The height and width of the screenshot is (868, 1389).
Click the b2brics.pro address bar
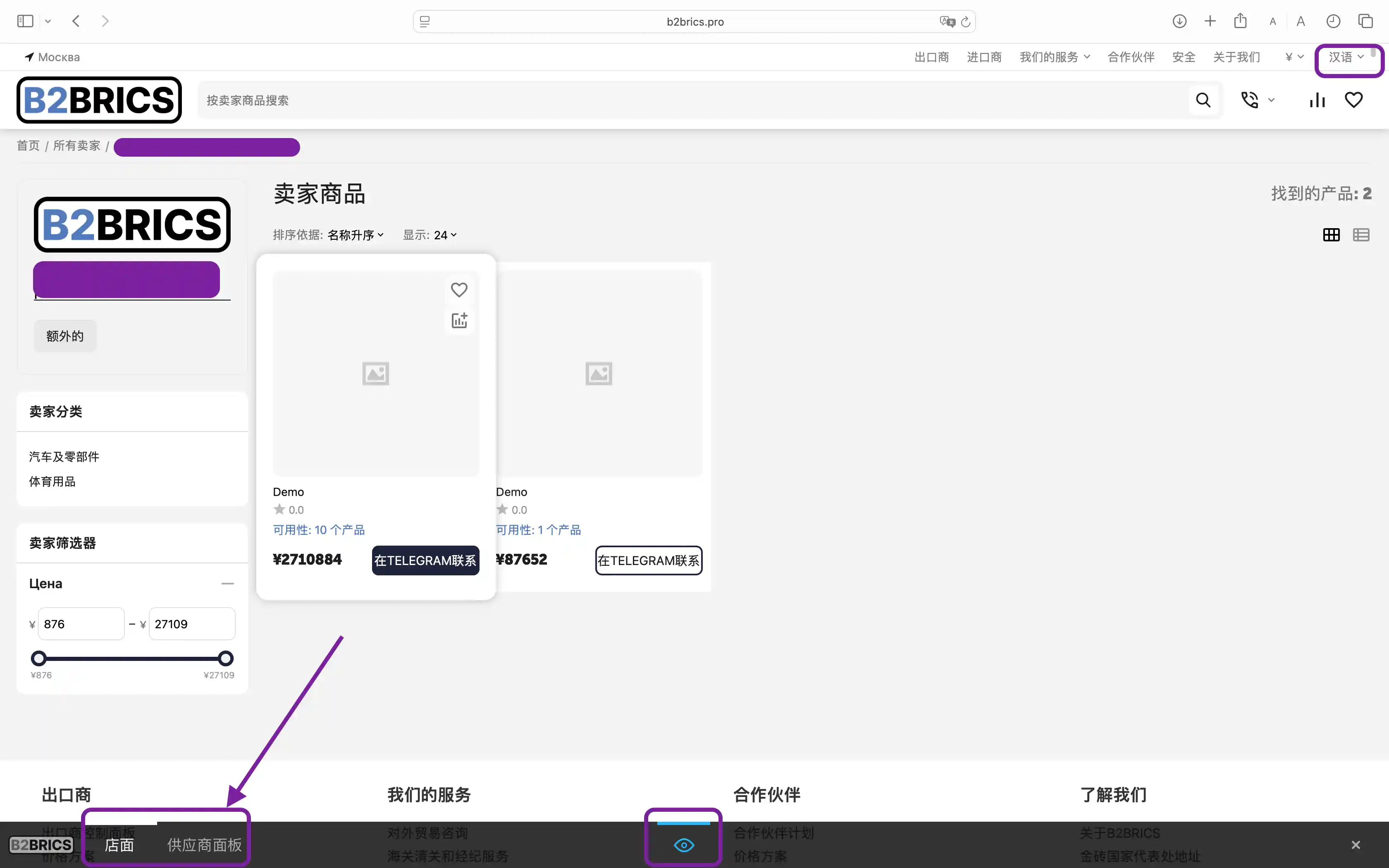(694, 21)
